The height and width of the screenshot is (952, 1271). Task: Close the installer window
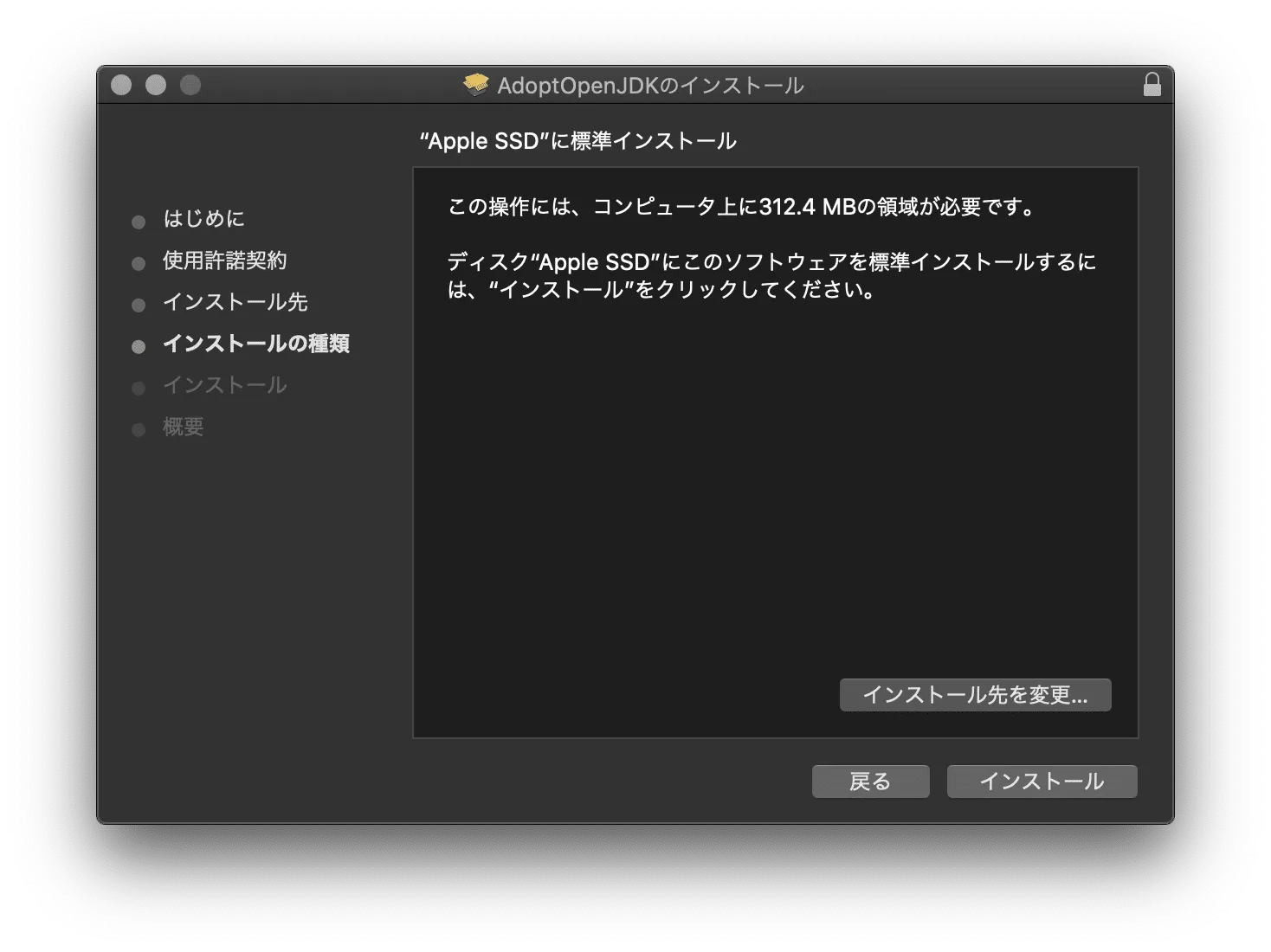tap(121, 84)
